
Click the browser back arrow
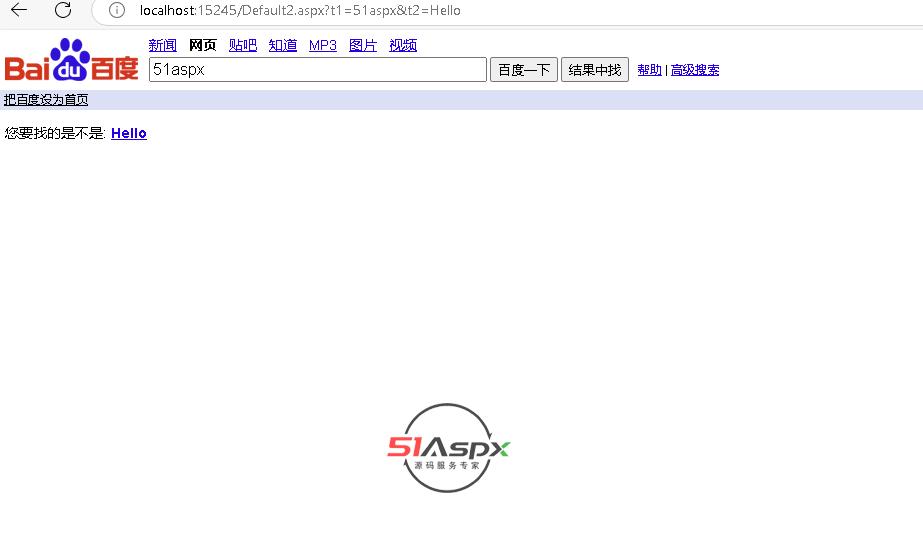coord(19,10)
